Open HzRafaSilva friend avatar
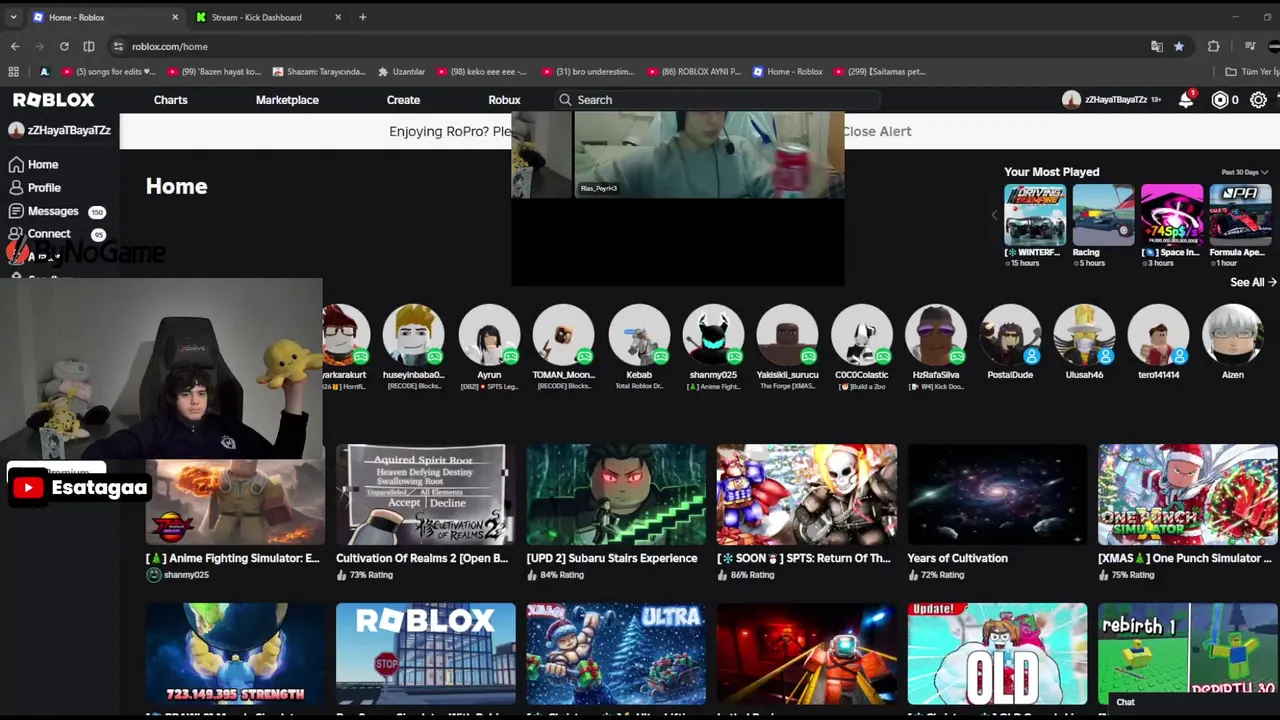This screenshot has width=1280, height=720. [936, 336]
